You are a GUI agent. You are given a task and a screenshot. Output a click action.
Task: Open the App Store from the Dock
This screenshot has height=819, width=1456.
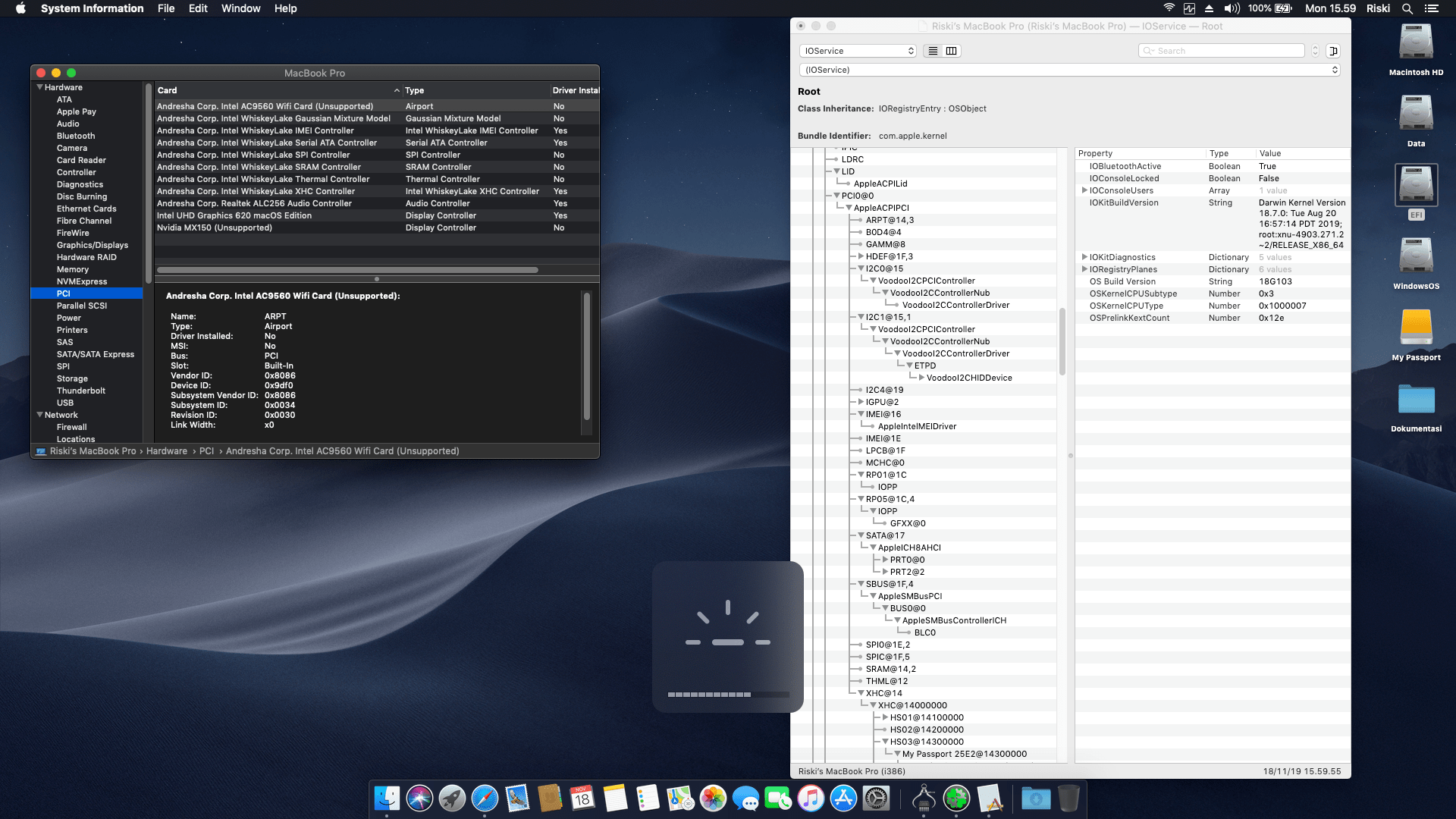[843, 799]
